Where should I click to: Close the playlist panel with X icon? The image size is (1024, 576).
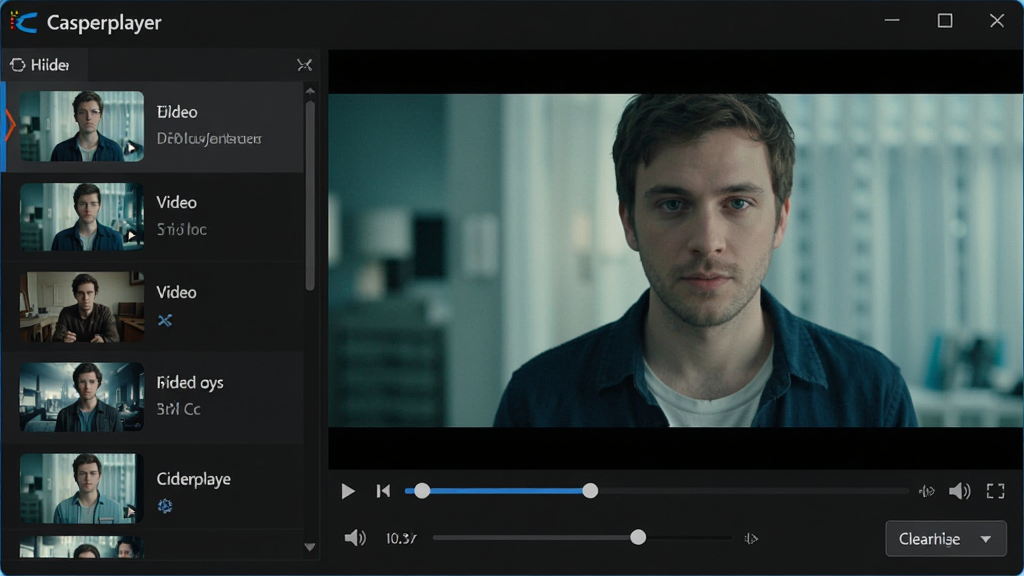[304, 65]
